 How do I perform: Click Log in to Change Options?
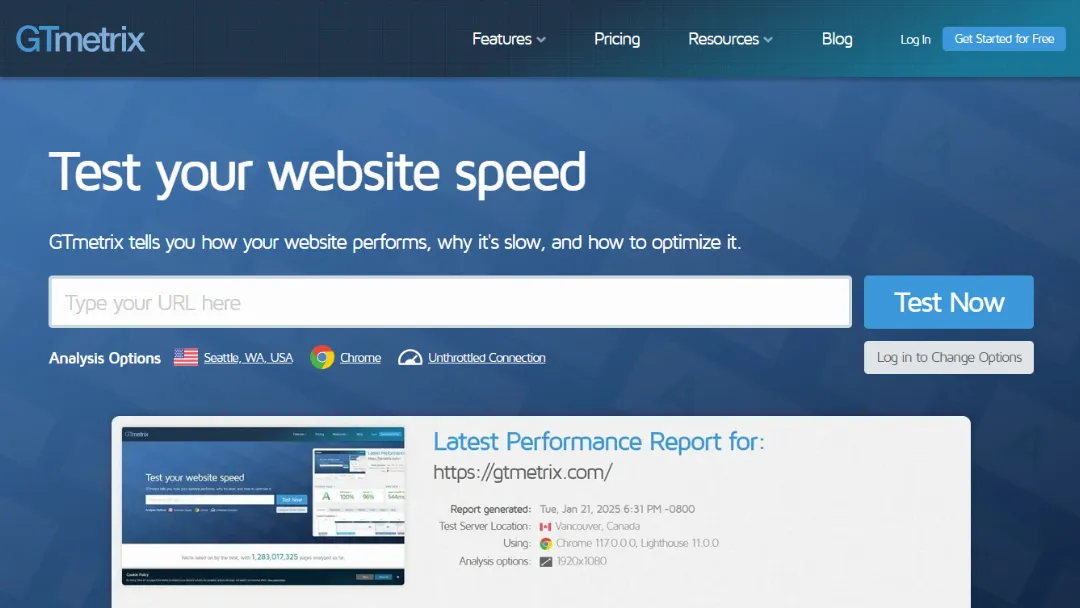pos(948,357)
